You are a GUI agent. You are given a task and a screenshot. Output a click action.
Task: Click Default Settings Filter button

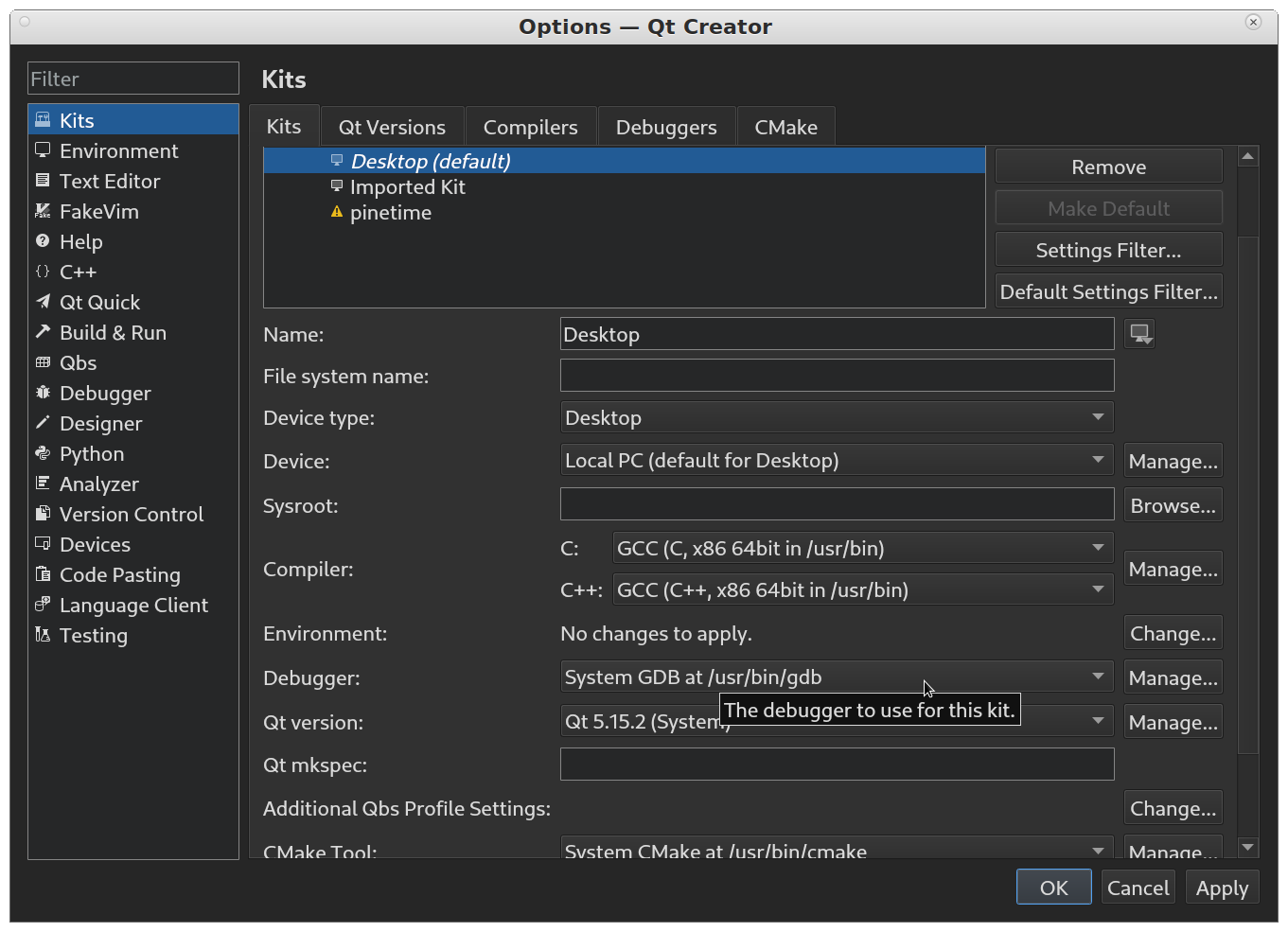[1109, 291]
